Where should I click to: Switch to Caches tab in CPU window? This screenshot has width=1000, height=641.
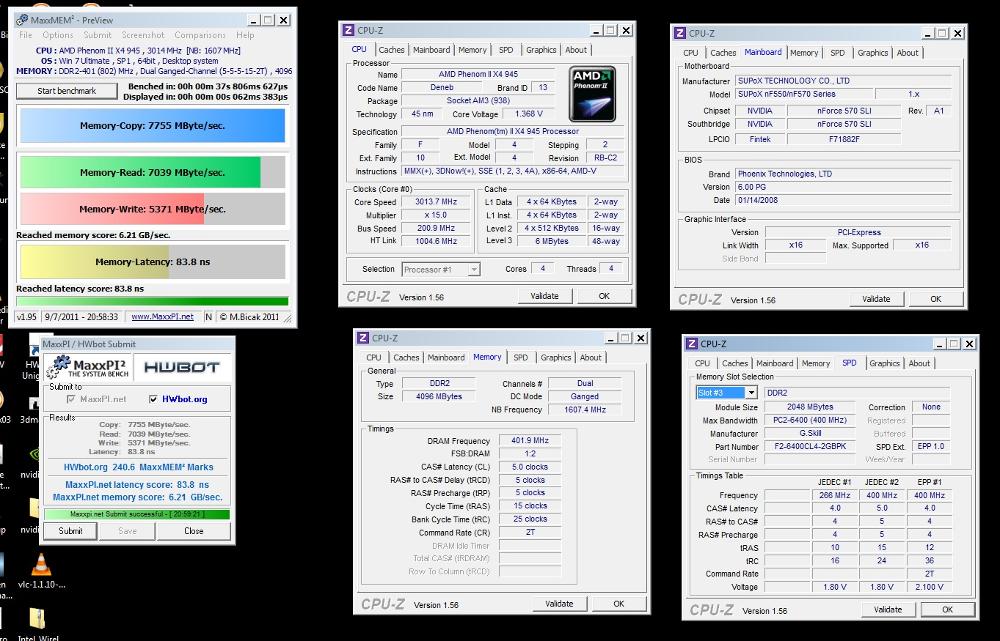tap(391, 50)
